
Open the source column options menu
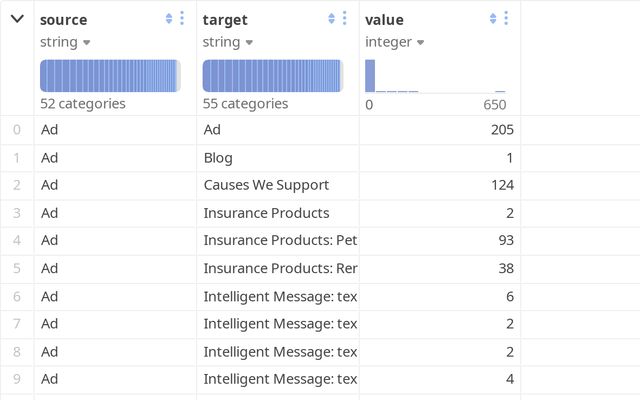pyautogui.click(x=181, y=19)
